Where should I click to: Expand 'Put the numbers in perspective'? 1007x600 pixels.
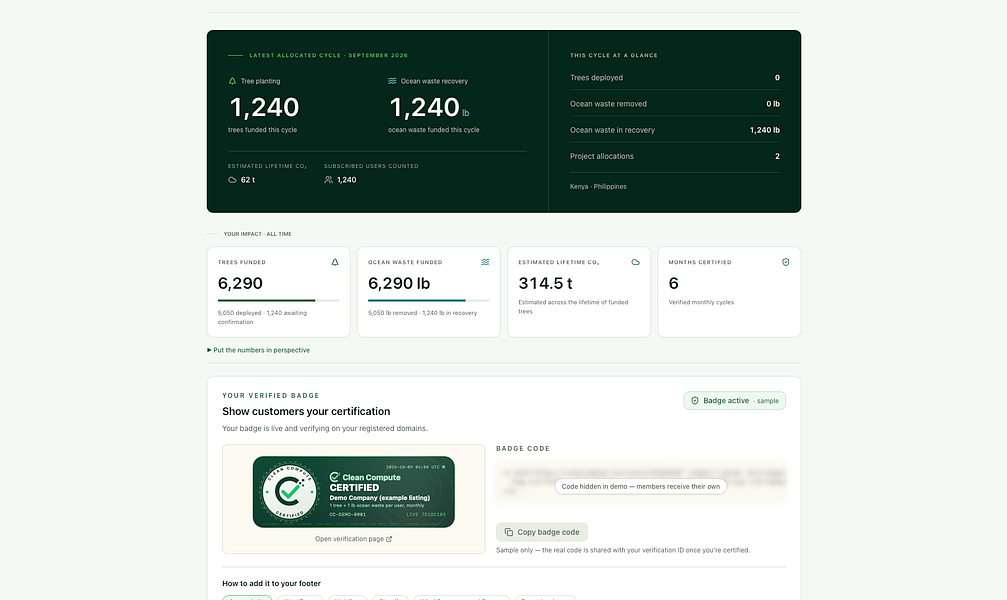[258, 350]
